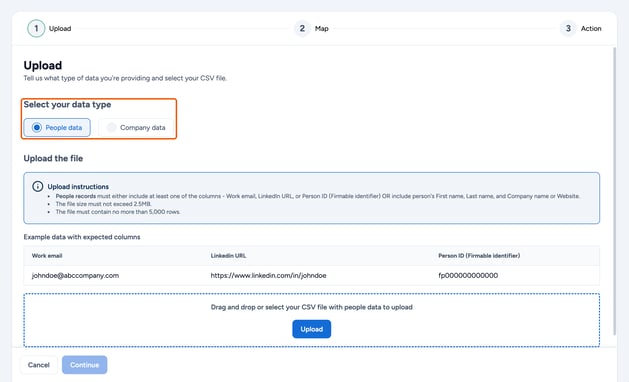This screenshot has width=629, height=382.
Task: Click the 'no more than 5,000 rows' line
Action: pyautogui.click(x=118, y=212)
